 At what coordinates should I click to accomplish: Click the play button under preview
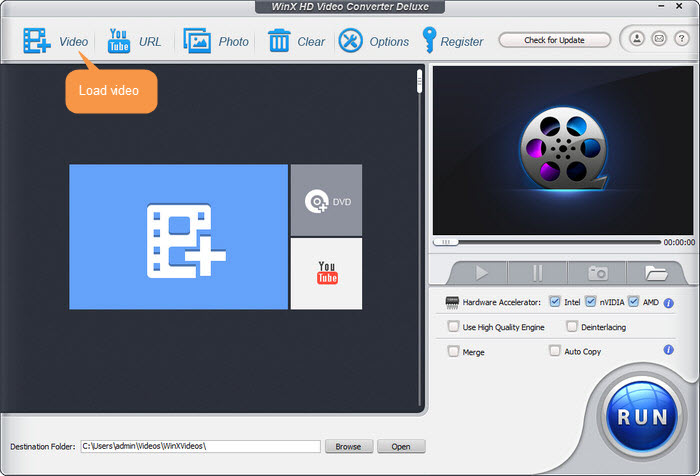(481, 272)
